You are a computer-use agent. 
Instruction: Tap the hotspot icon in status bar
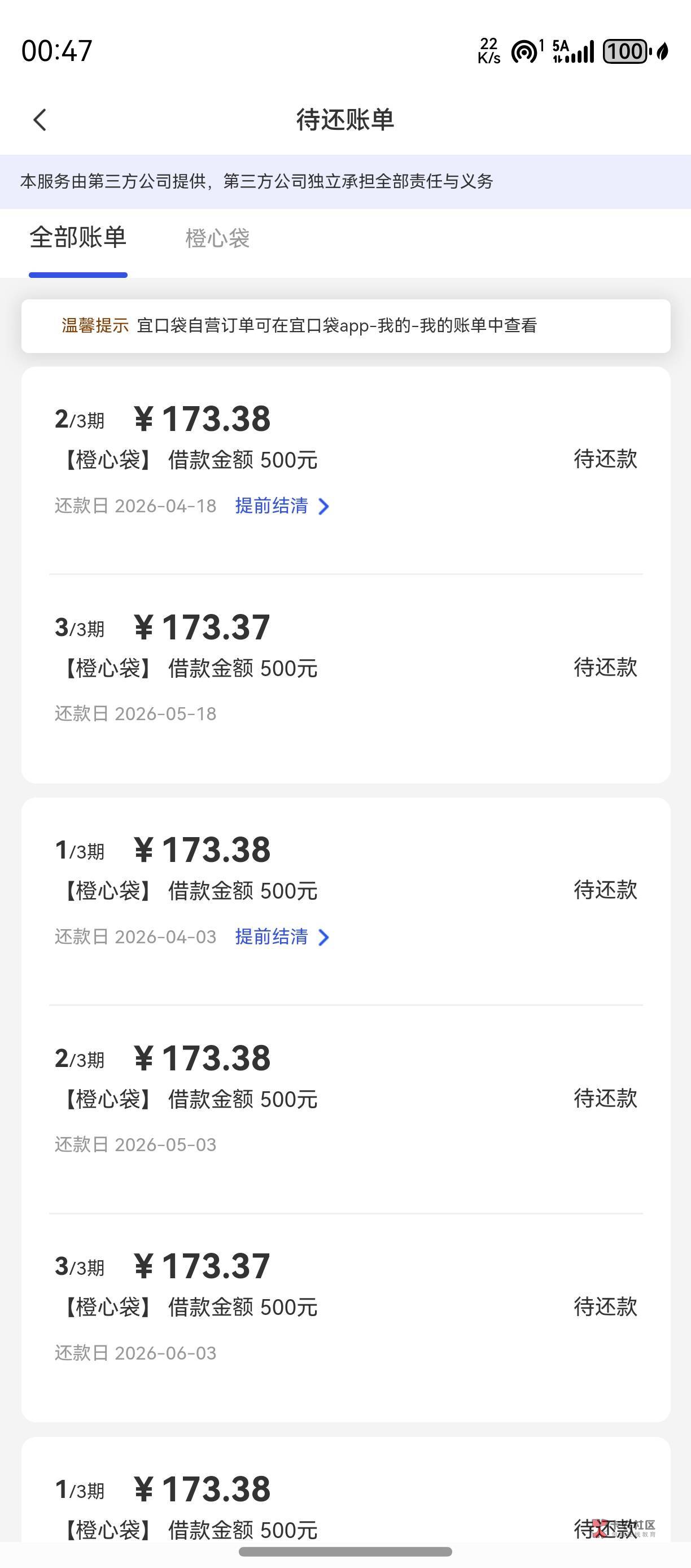[526, 52]
